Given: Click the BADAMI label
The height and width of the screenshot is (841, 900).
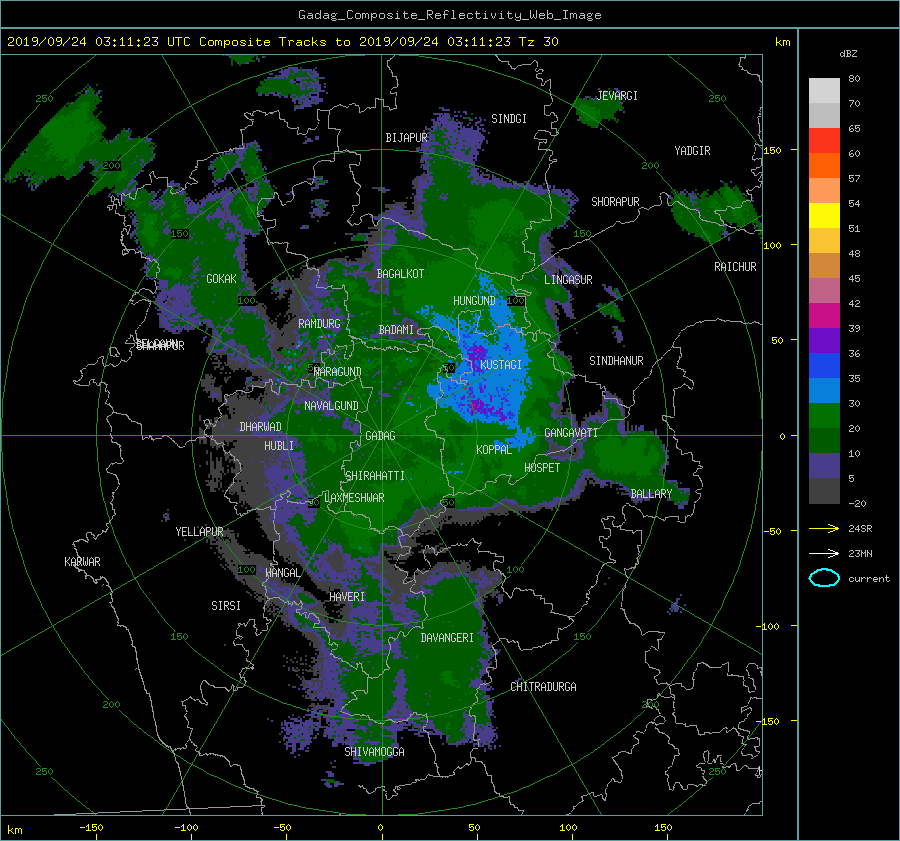Looking at the screenshot, I should tap(396, 330).
